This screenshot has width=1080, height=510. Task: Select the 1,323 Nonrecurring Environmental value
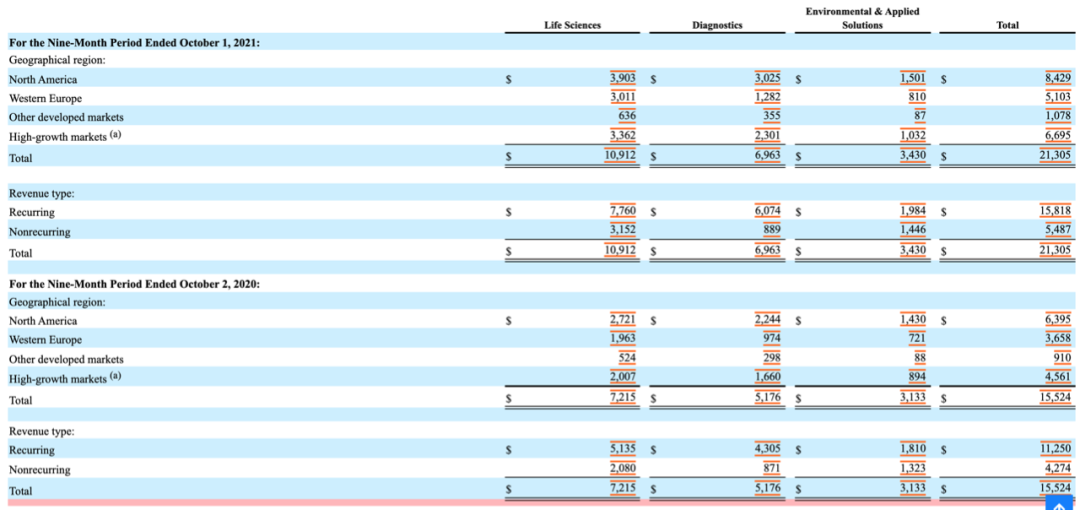[913, 469]
